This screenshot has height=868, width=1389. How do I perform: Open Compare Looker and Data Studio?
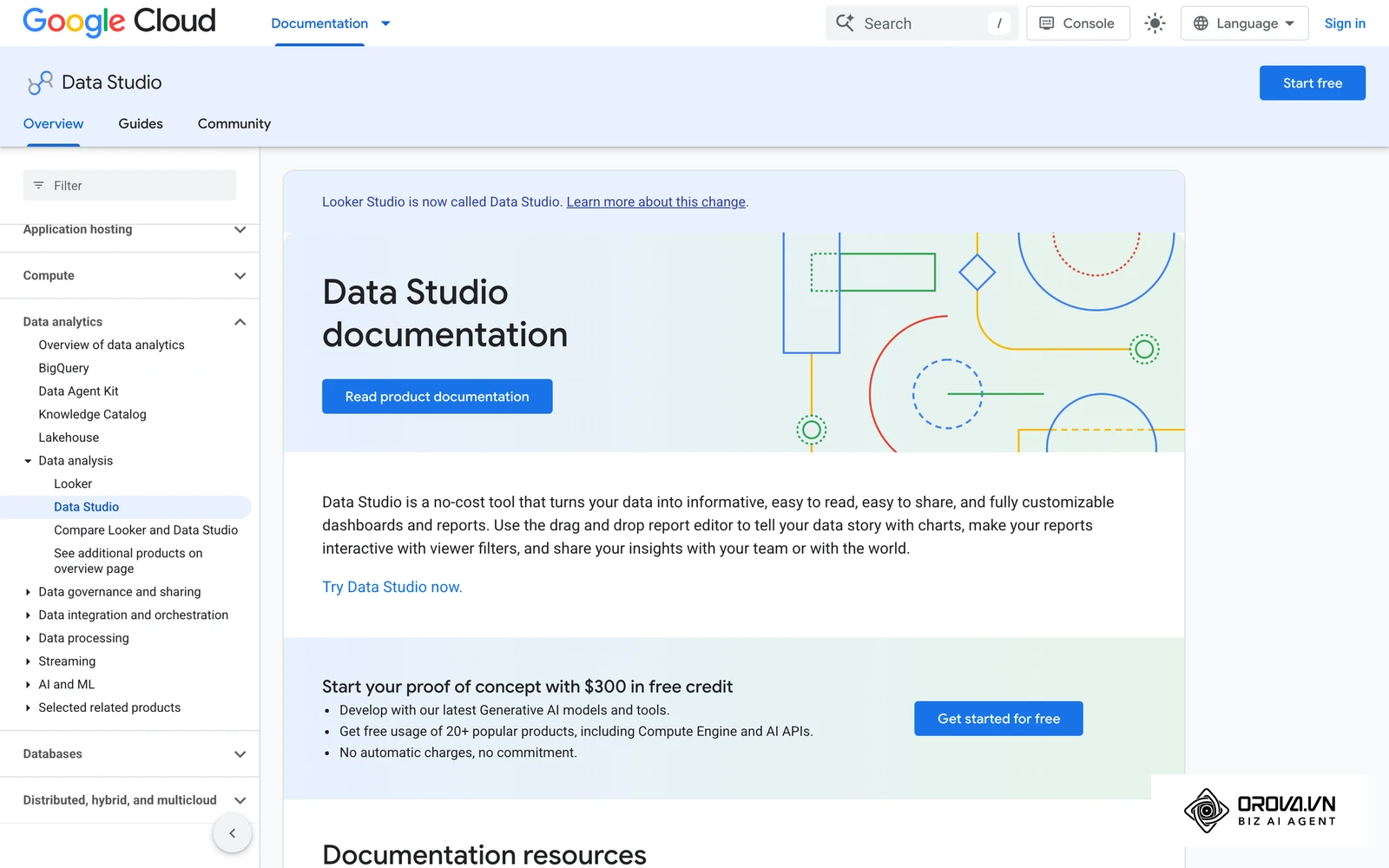(x=146, y=530)
